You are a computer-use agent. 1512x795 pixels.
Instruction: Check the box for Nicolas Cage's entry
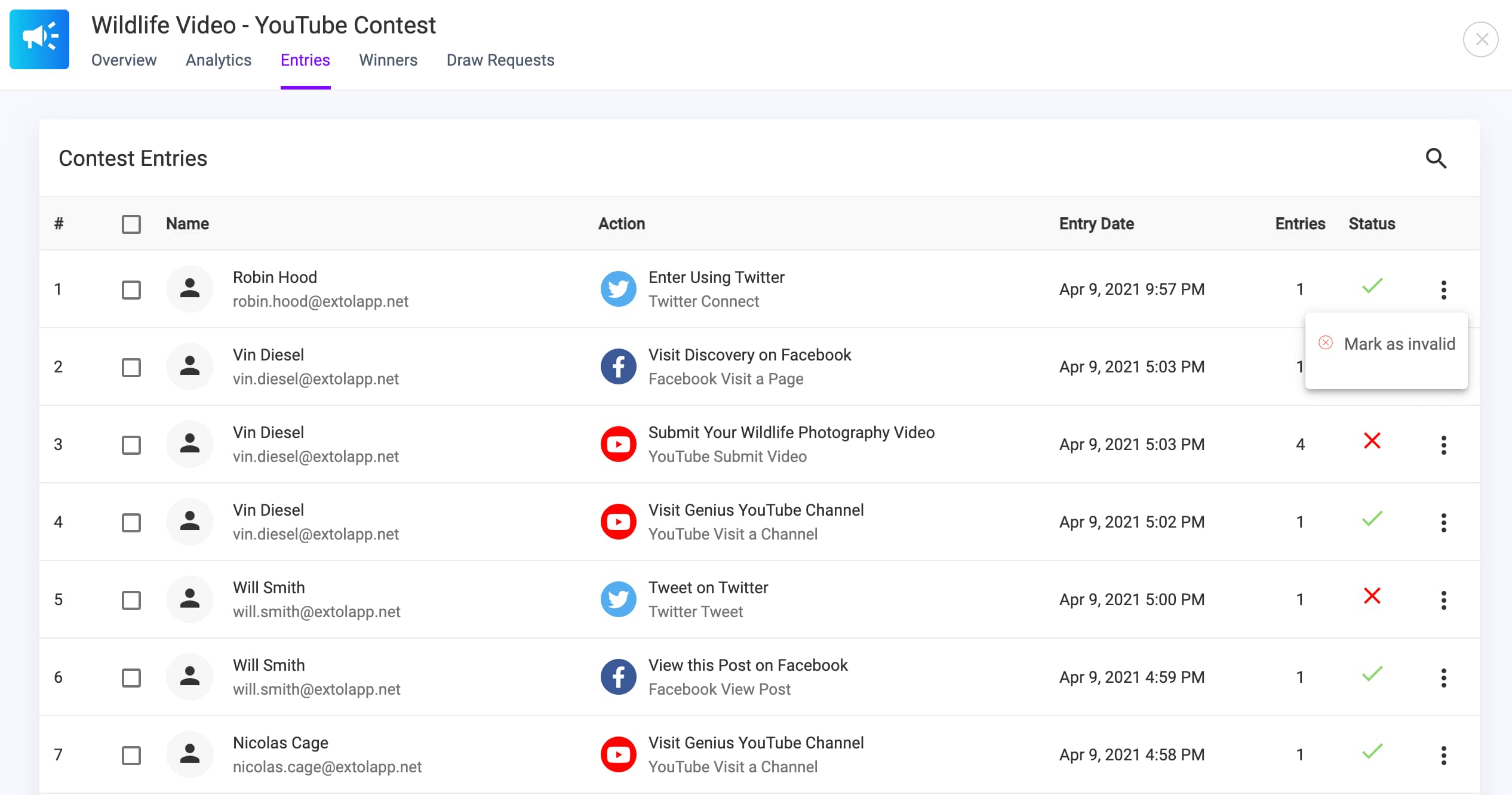131,756
